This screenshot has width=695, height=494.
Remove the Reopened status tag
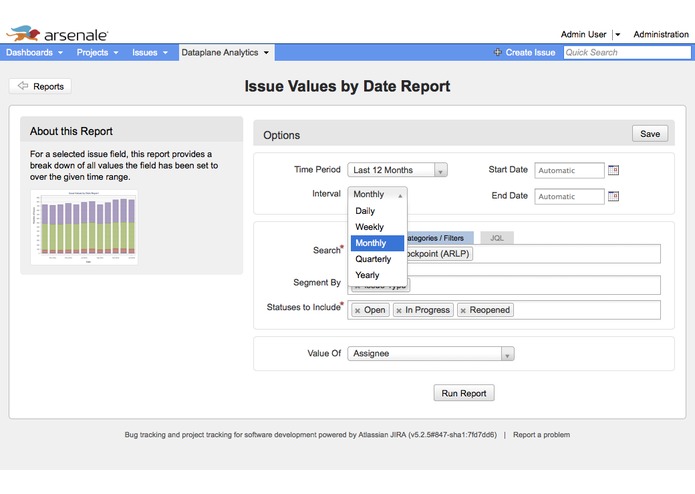coord(463,311)
